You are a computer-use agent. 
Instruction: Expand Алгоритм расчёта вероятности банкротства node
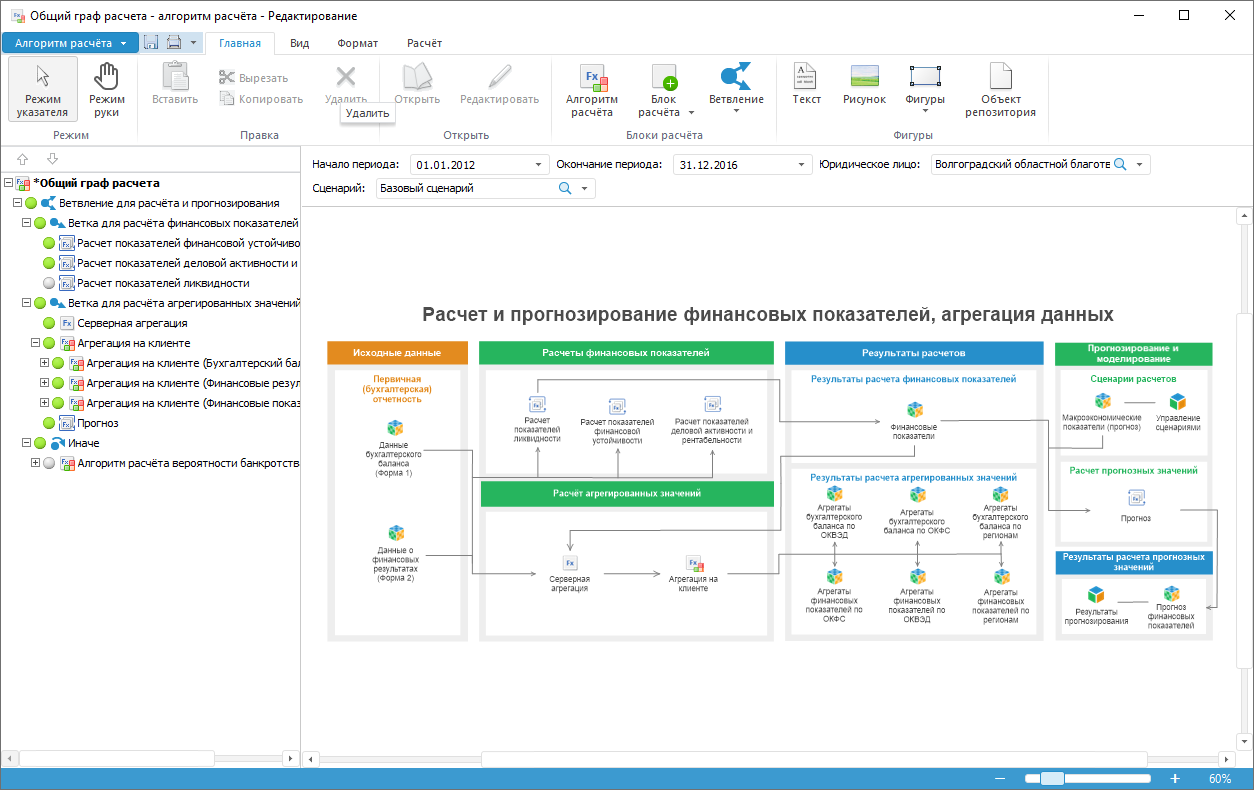tap(35, 463)
